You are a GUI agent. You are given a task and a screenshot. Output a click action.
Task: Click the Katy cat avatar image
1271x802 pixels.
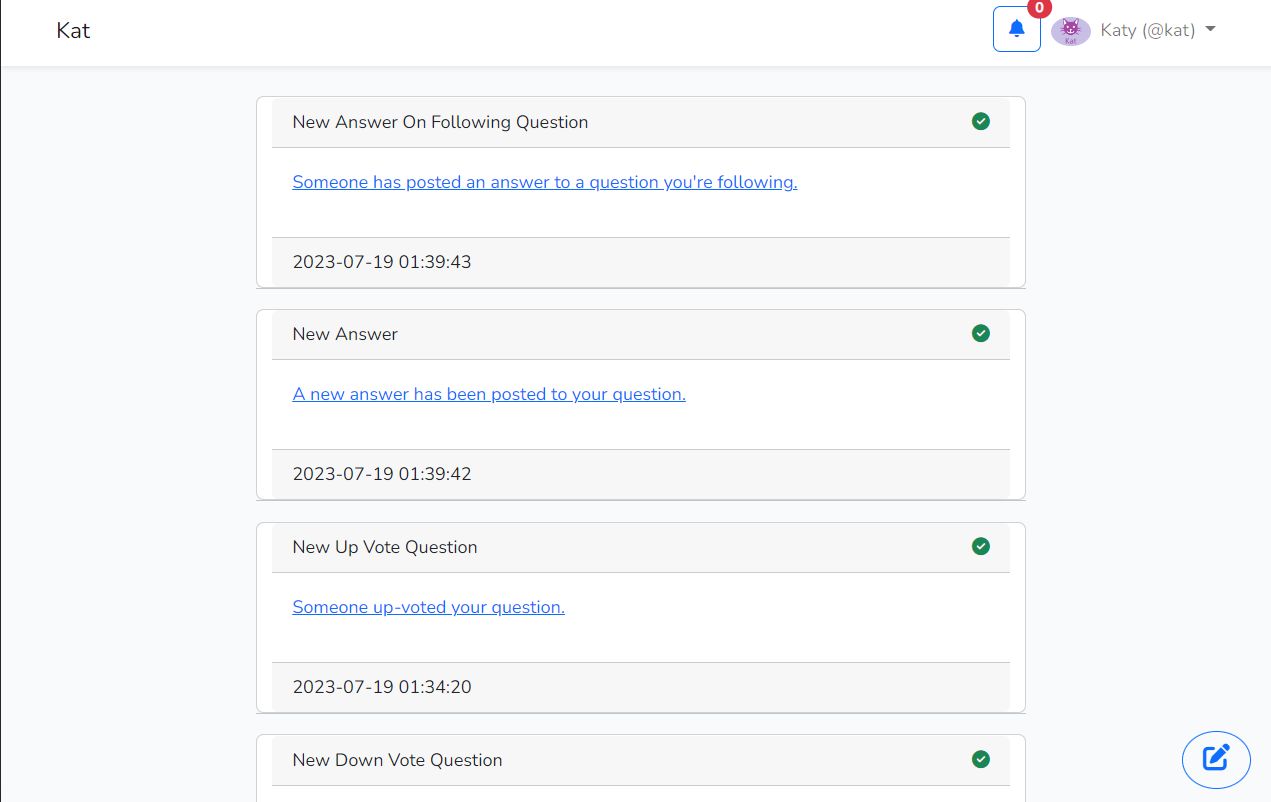1070,31
